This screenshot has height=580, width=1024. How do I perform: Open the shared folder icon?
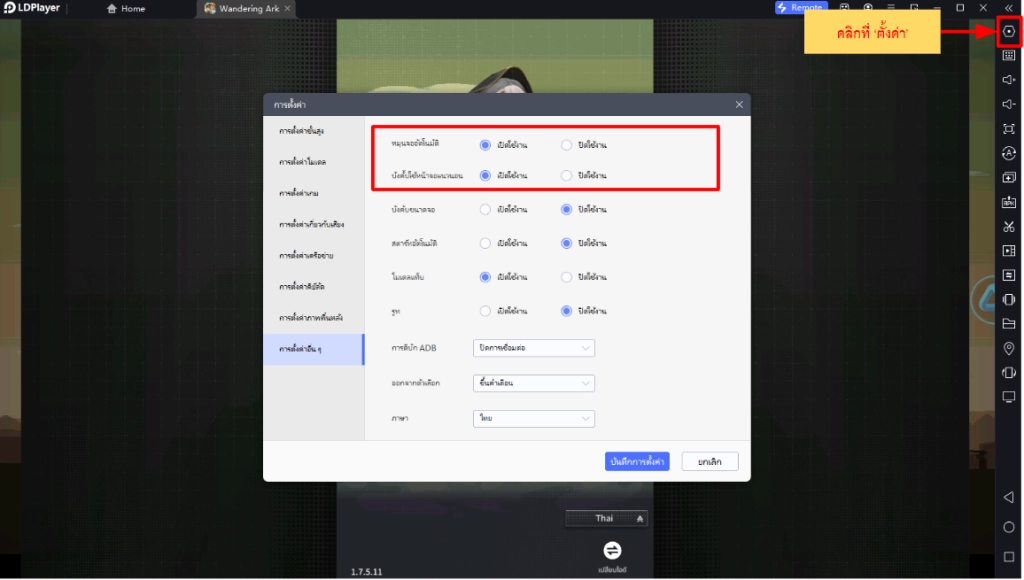(x=1008, y=324)
